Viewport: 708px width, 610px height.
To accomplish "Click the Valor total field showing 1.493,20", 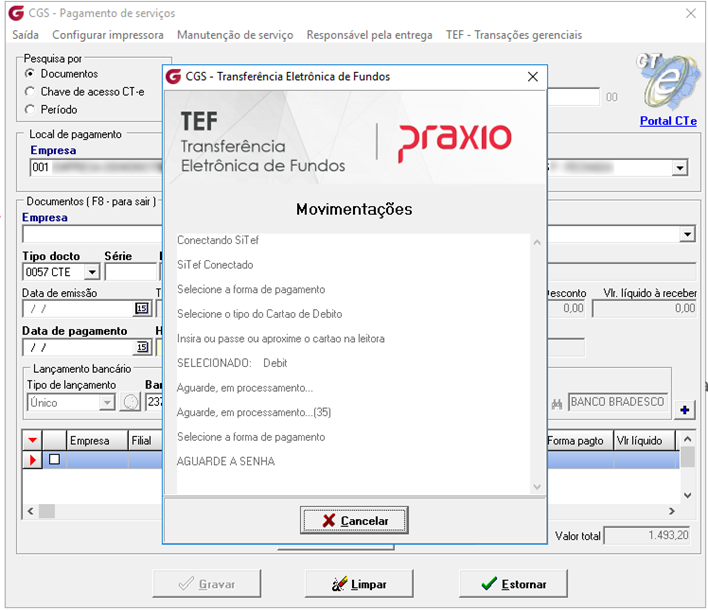I will coord(647,535).
